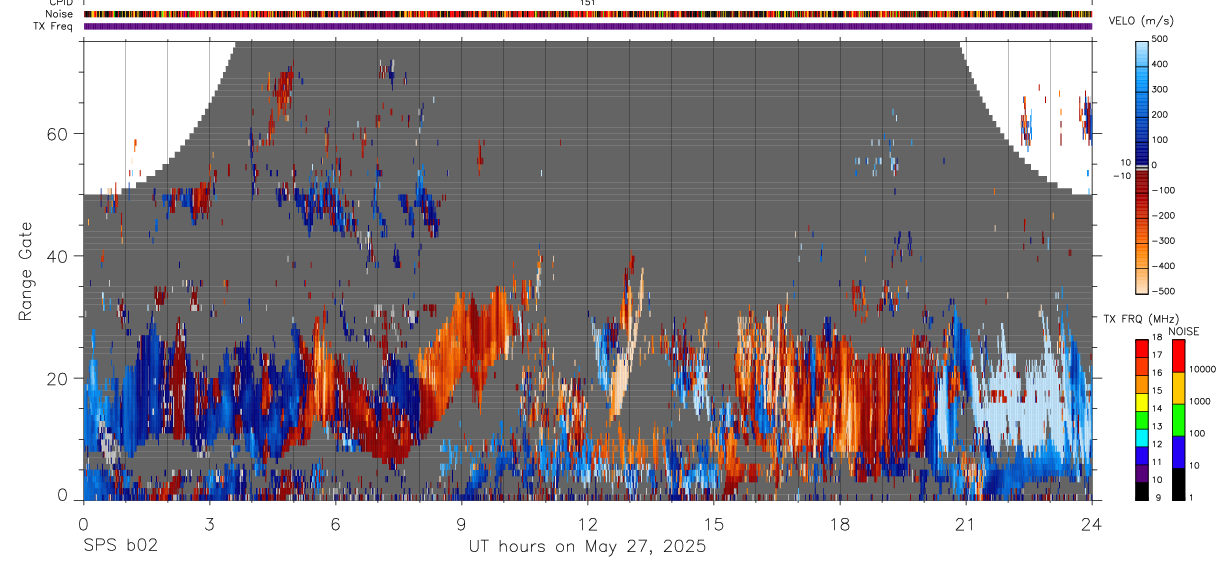
Task: Click the 'TX FRQ (MHz)' legend title
Action: click(x=1140, y=319)
